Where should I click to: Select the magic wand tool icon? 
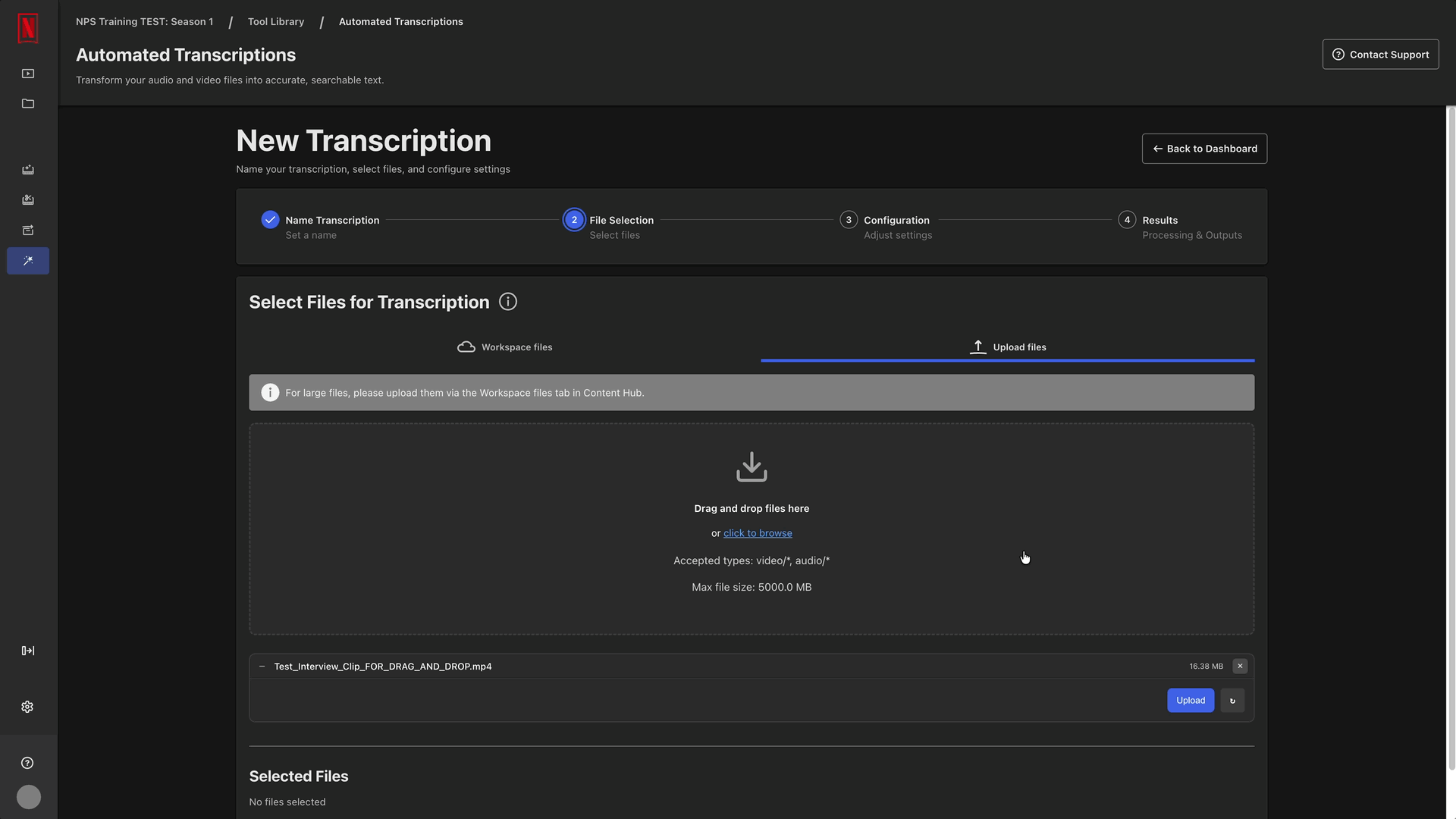(x=28, y=261)
